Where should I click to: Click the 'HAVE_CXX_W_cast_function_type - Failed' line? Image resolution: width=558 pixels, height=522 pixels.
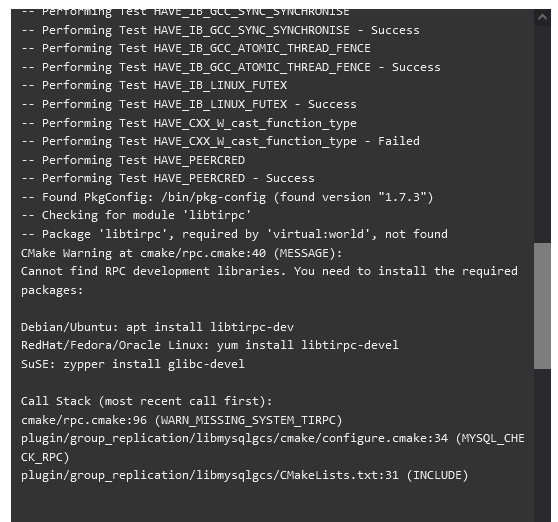click(x=220, y=142)
